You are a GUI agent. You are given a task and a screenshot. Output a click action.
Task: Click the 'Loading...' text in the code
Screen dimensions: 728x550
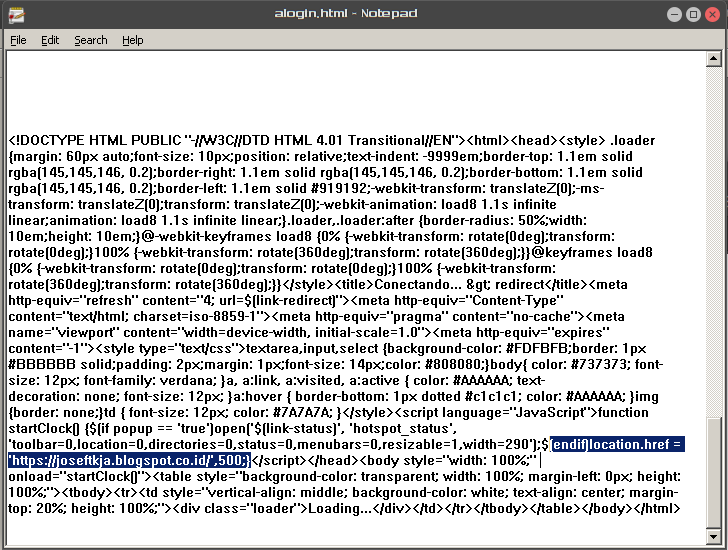tap(340, 509)
